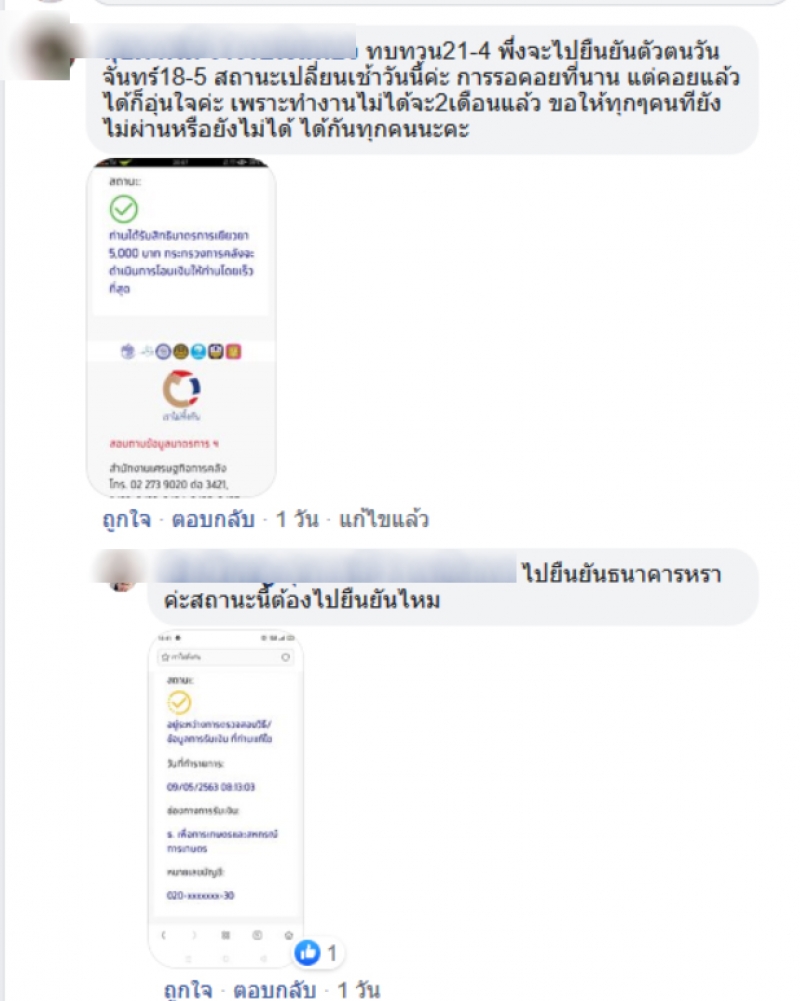
Task: Reply to second comment via ตอบกลับ
Action: [x=275, y=990]
